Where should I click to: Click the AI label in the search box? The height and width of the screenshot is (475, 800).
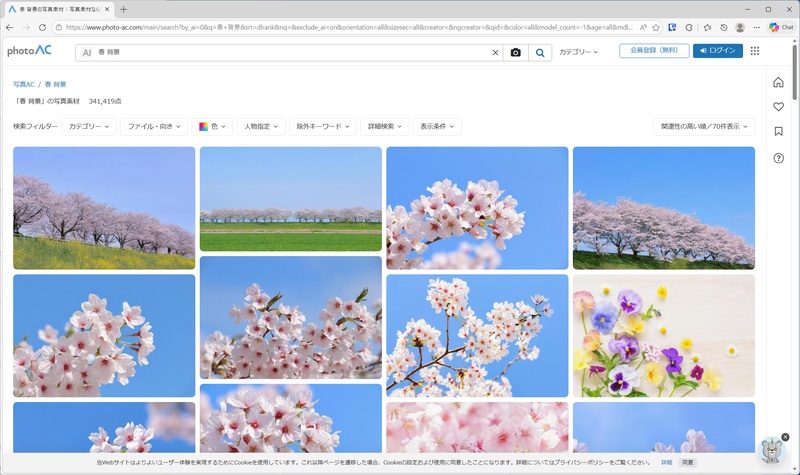[87, 53]
